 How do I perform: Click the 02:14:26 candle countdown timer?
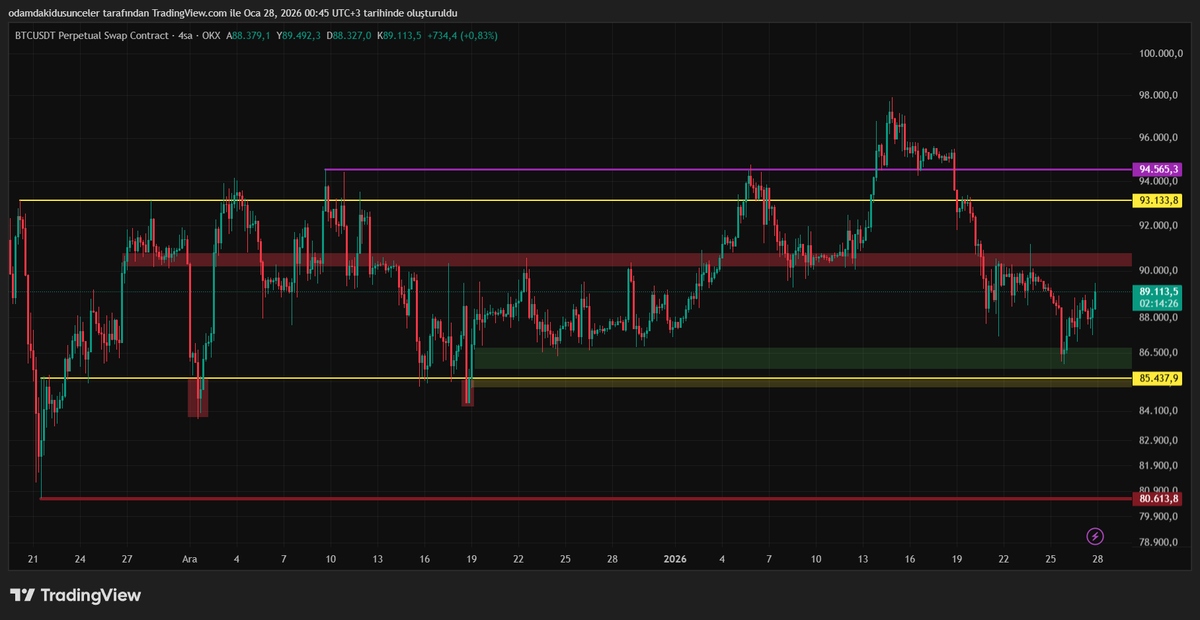(x=1158, y=303)
